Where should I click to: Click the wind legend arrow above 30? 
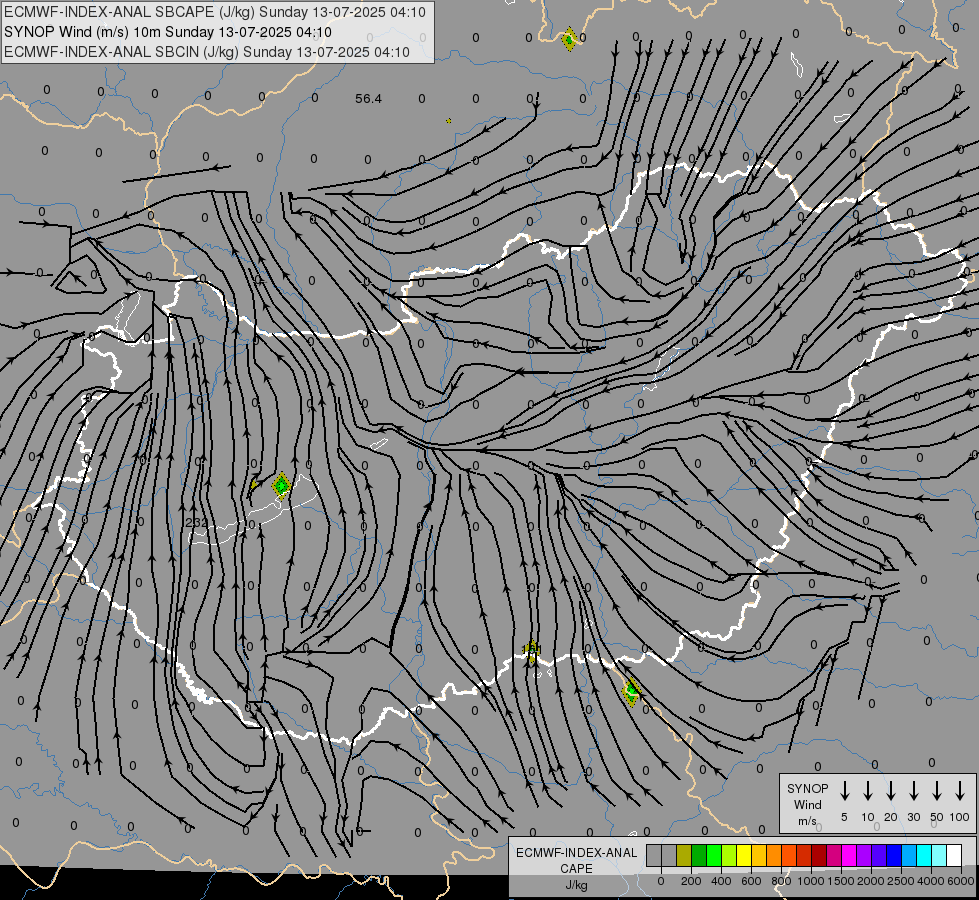(x=913, y=791)
